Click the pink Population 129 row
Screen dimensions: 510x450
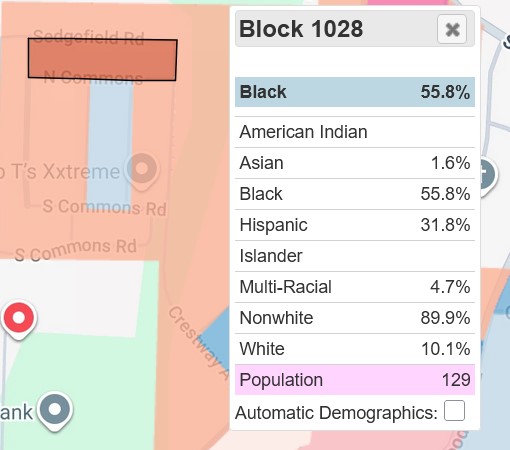(x=355, y=380)
